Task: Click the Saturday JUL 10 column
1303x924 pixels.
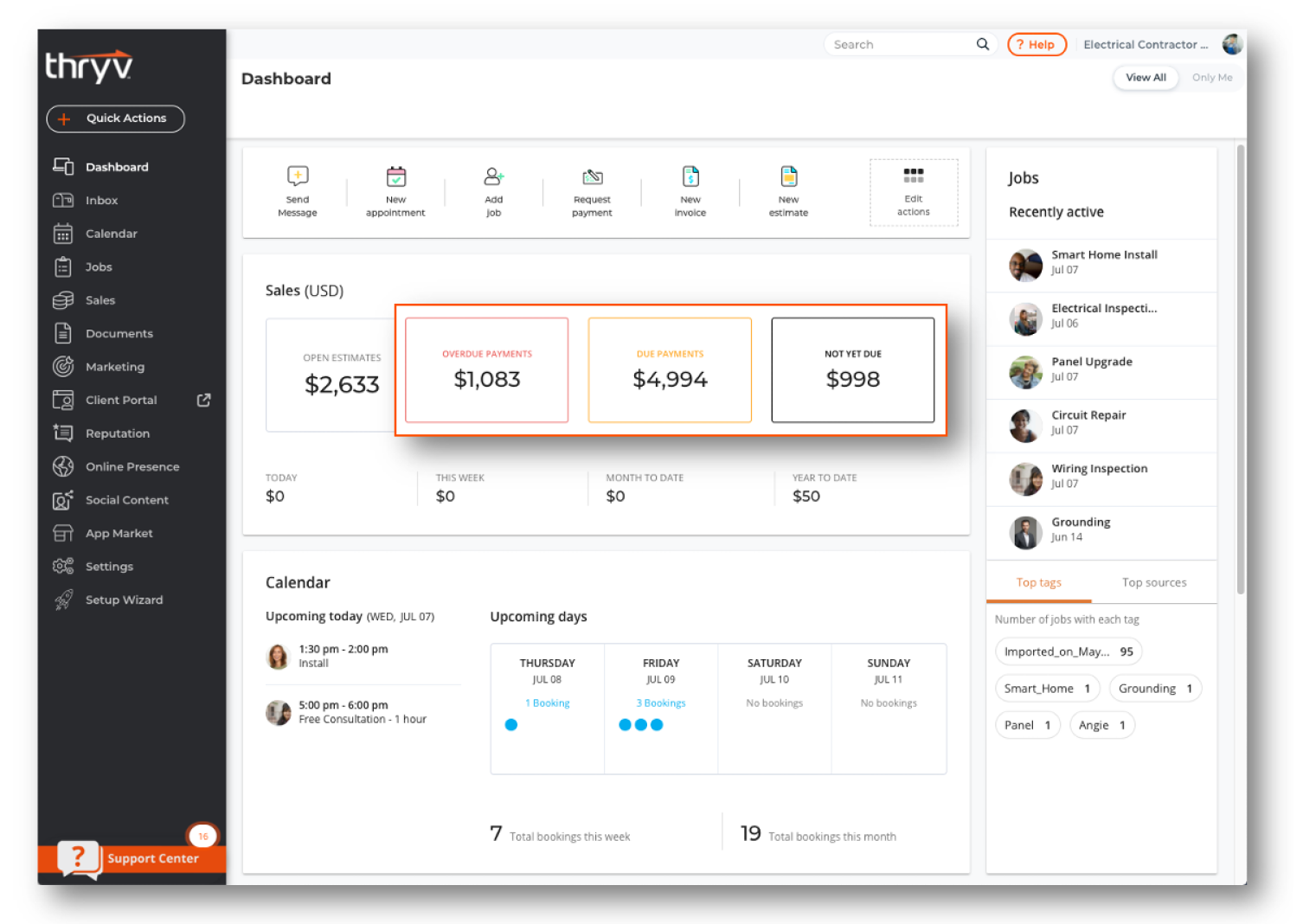Action: (774, 709)
